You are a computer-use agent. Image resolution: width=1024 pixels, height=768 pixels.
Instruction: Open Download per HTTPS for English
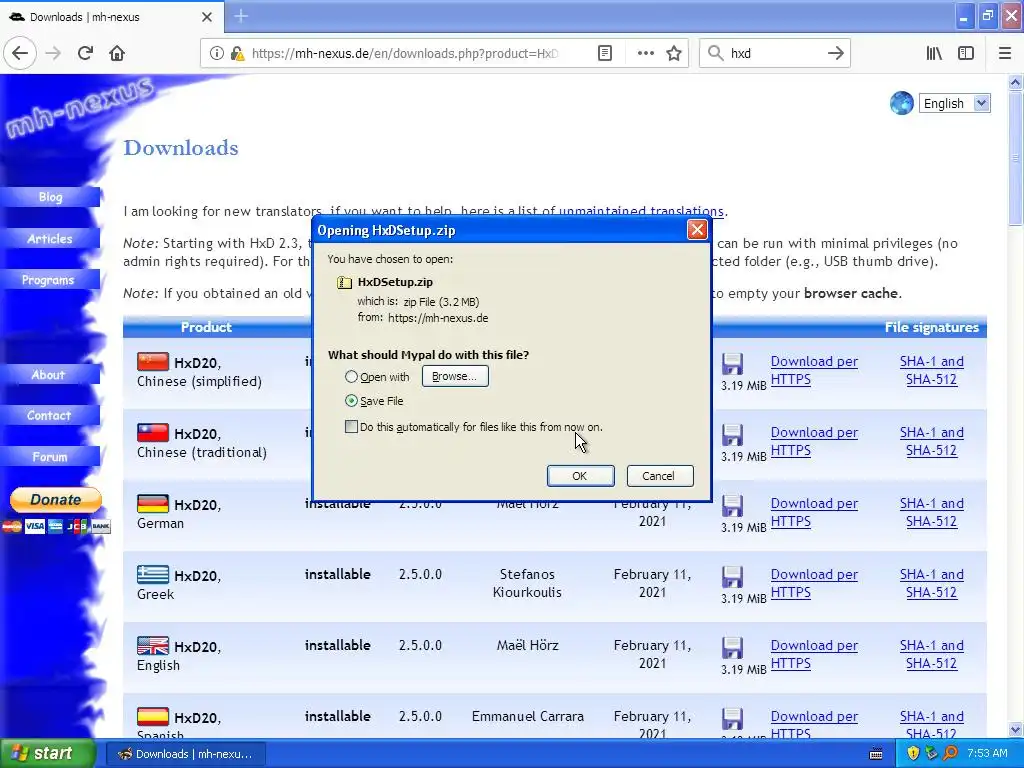(x=814, y=654)
